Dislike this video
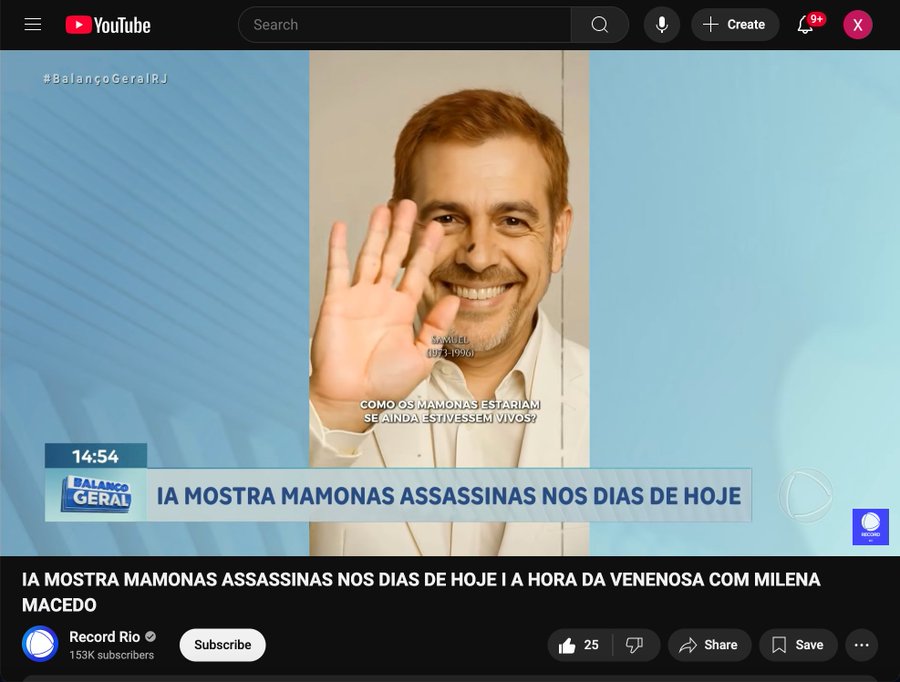 pos(635,645)
